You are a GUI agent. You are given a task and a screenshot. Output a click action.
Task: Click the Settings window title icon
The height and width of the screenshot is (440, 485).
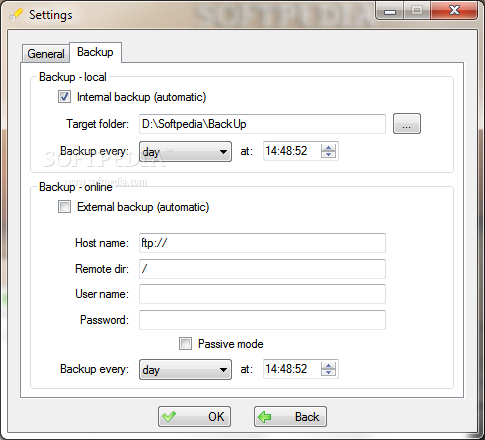point(16,15)
